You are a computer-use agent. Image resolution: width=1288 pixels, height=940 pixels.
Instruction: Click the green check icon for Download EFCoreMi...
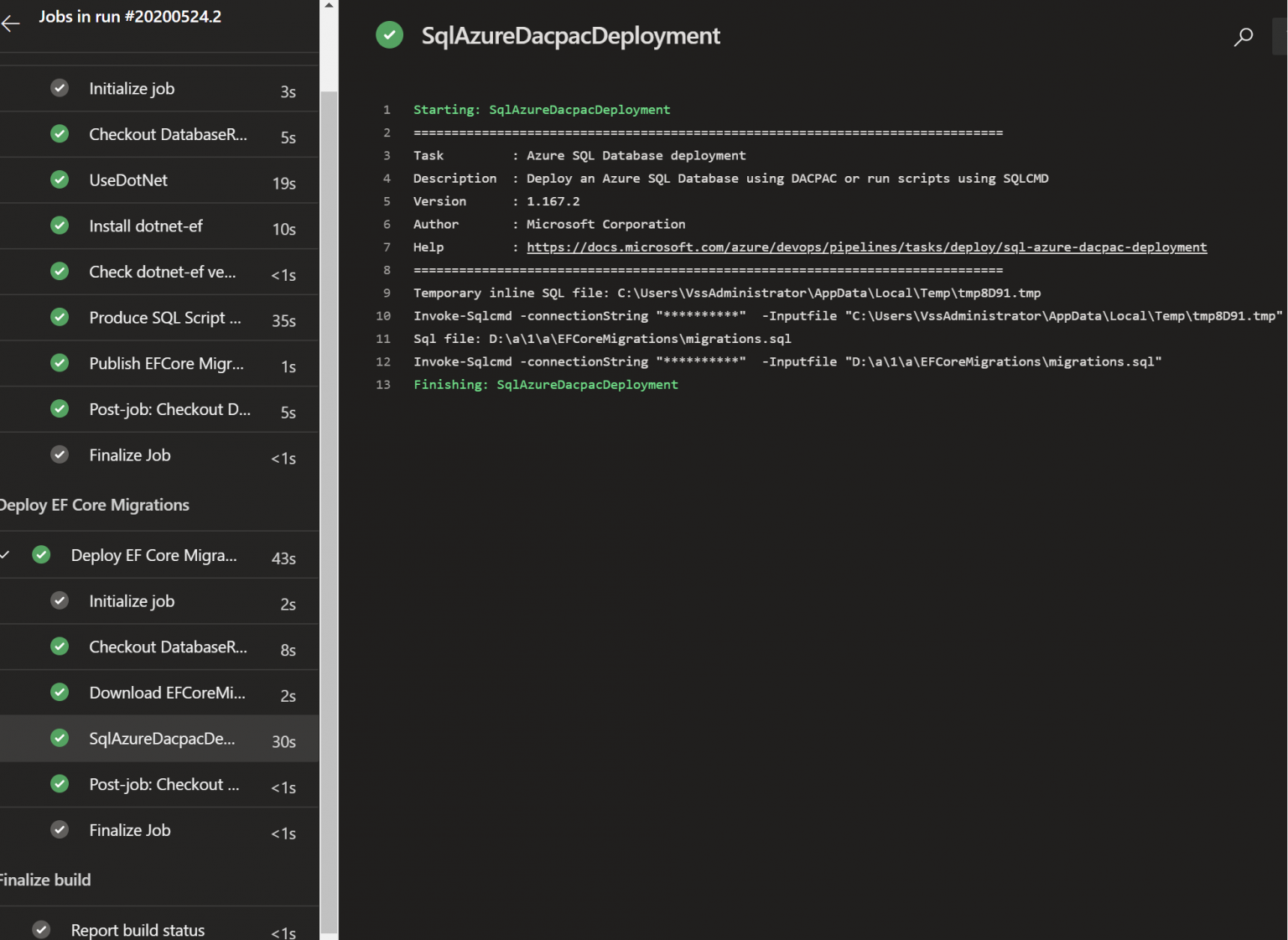point(60,693)
